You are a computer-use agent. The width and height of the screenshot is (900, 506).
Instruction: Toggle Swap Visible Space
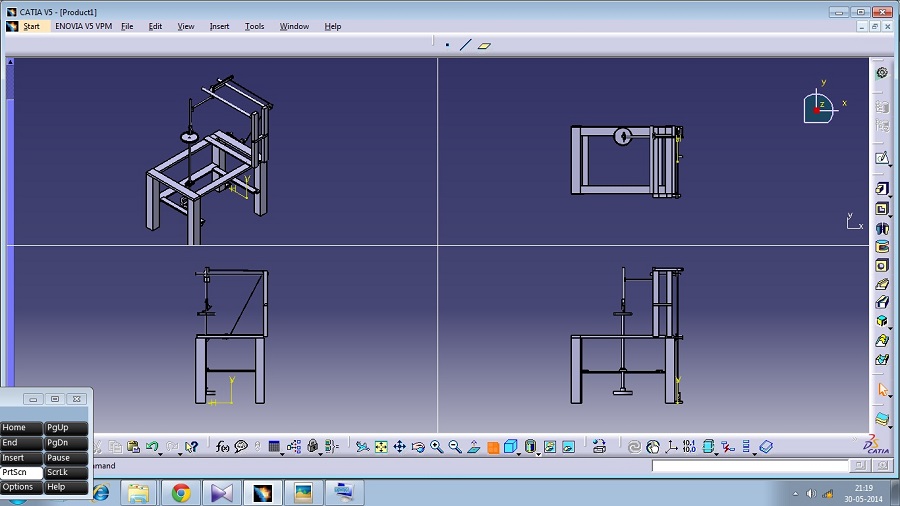pyautogui.click(x=568, y=447)
